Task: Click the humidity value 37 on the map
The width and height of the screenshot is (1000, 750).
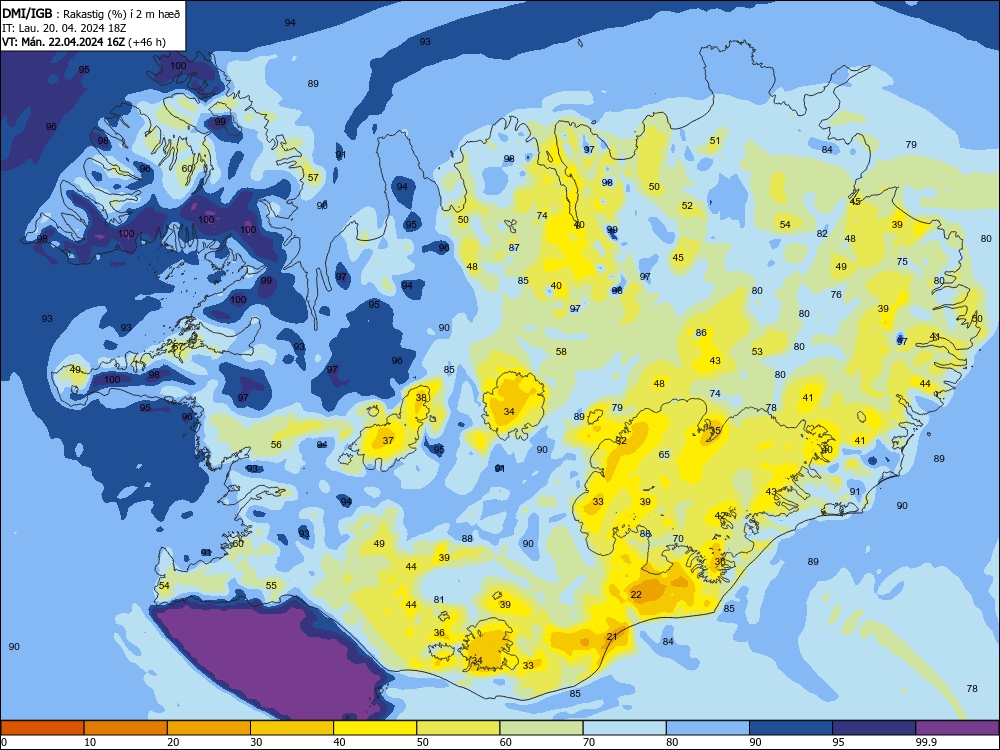Action: (x=388, y=441)
